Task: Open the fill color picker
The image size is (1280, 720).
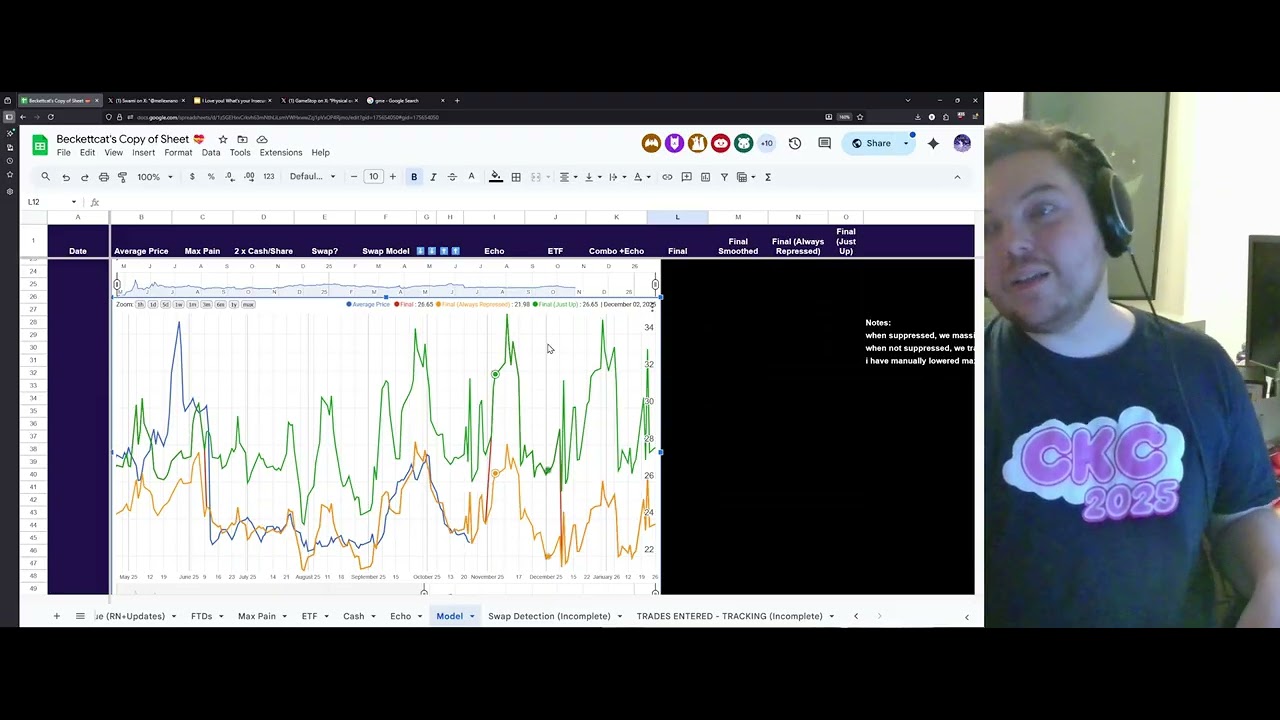Action: coord(496,177)
